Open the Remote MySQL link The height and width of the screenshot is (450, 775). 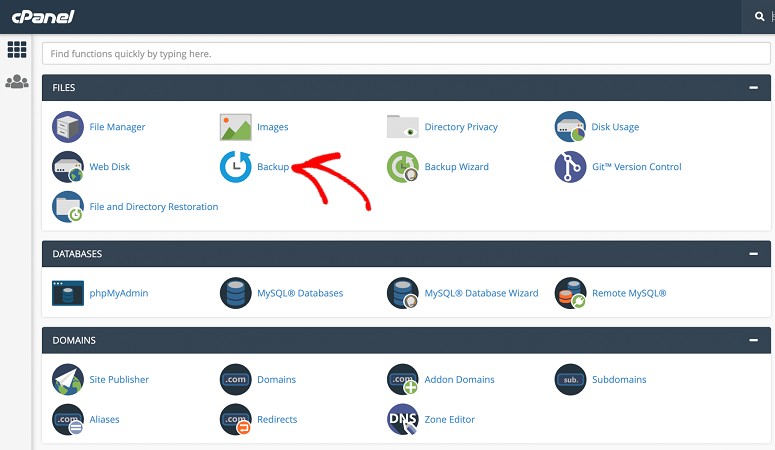629,293
